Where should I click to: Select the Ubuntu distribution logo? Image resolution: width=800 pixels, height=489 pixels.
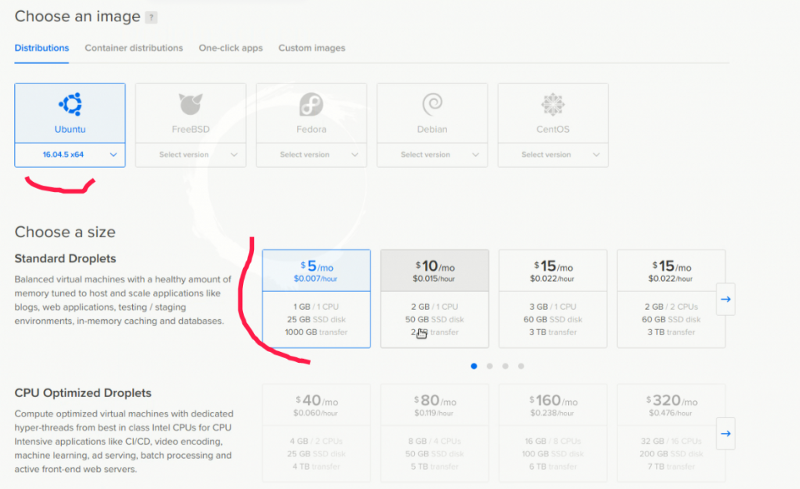70,104
